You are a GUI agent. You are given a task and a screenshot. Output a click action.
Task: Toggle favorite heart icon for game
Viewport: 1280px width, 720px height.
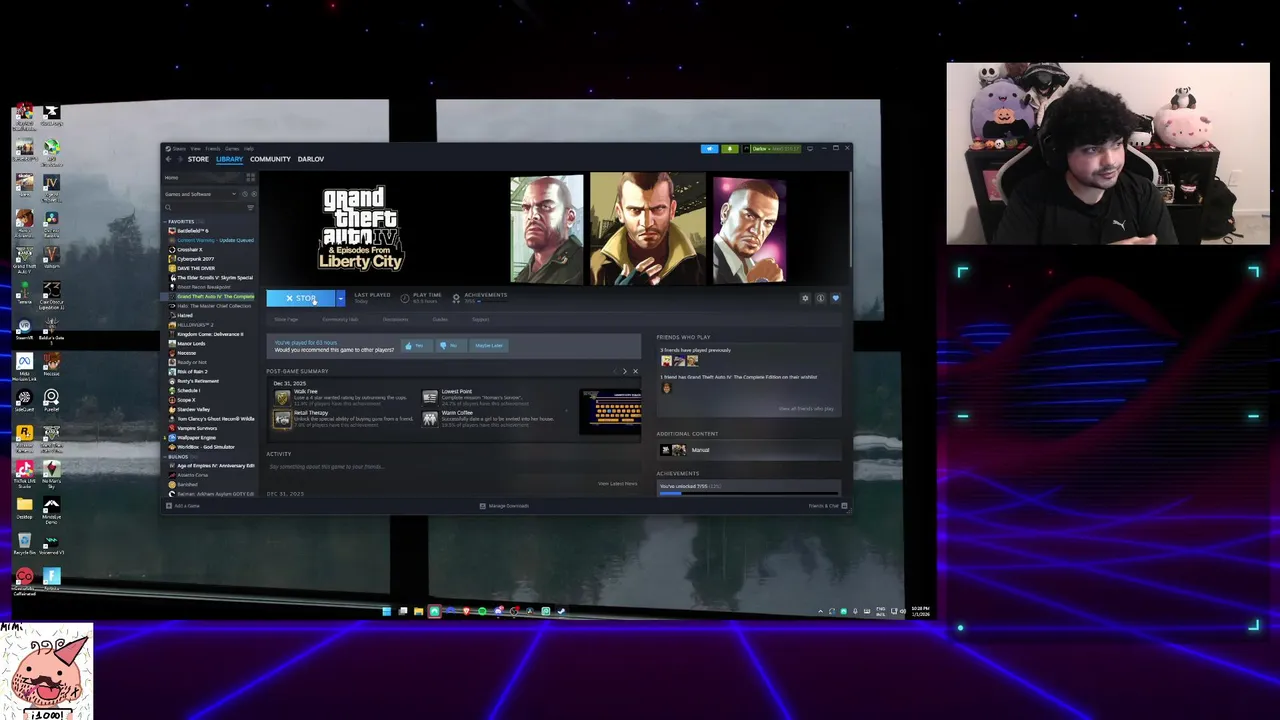(x=835, y=298)
